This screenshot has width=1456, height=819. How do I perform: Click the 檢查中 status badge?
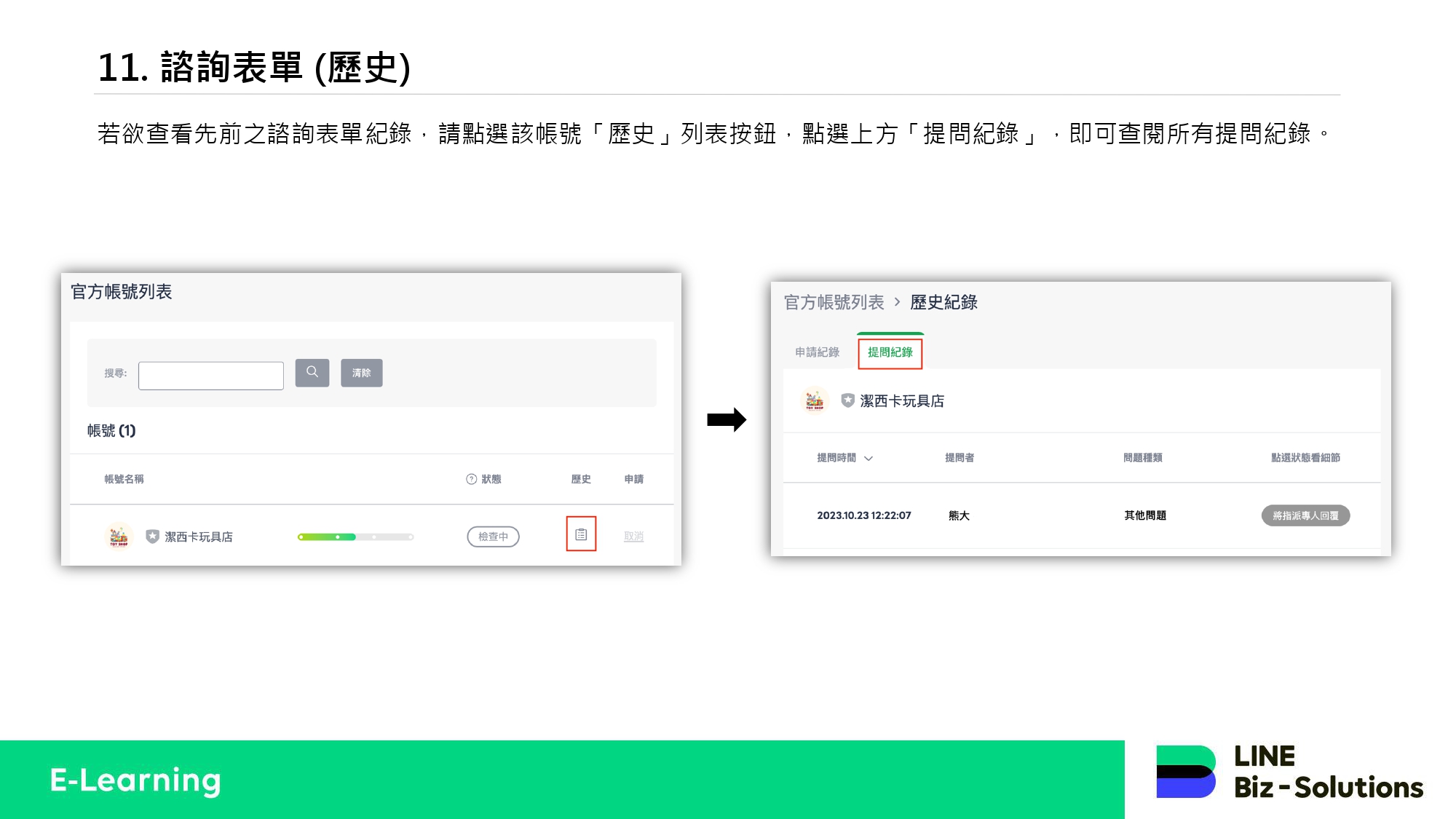coord(493,537)
